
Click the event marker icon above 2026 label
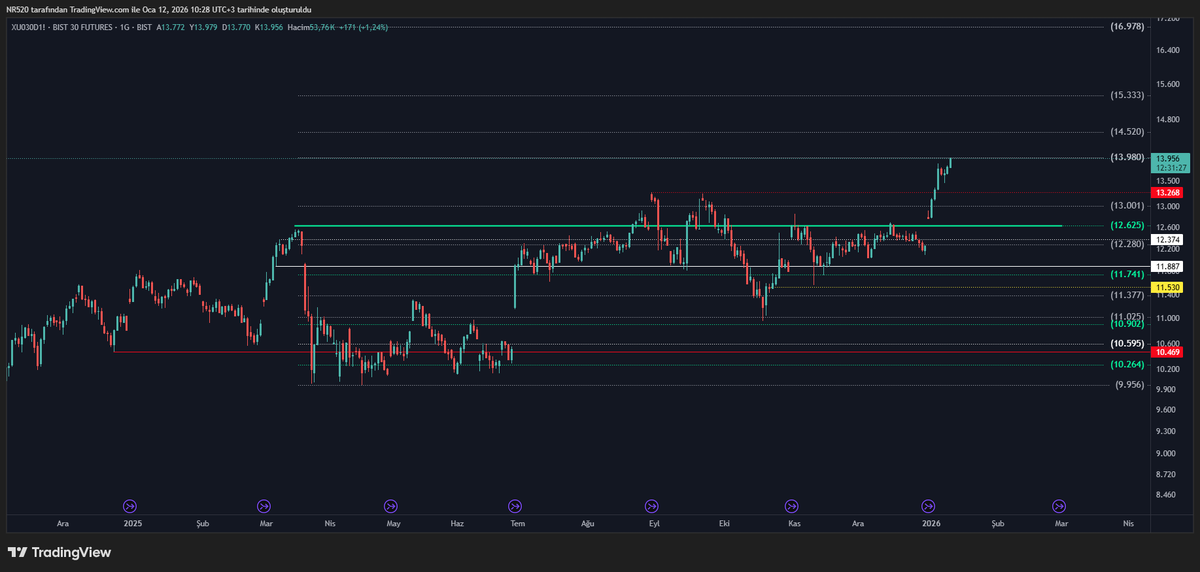click(928, 506)
